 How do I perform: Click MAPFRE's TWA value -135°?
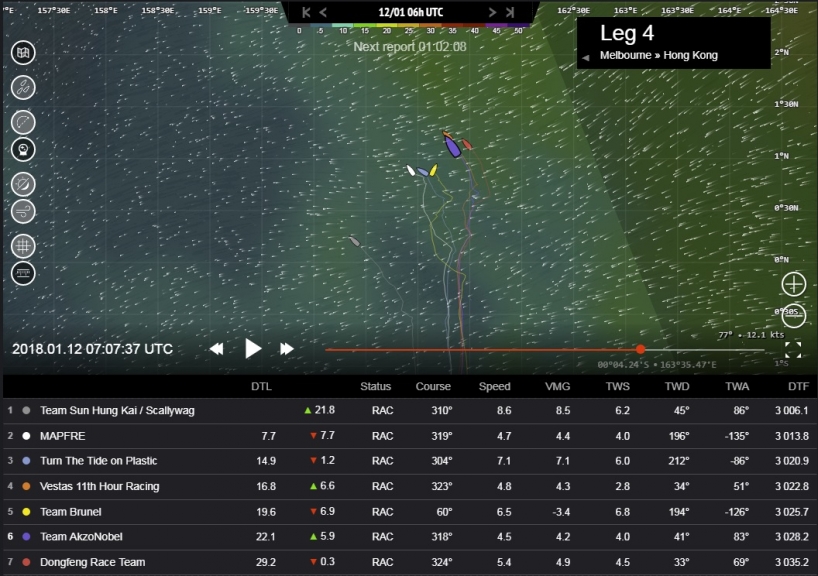[x=737, y=436]
